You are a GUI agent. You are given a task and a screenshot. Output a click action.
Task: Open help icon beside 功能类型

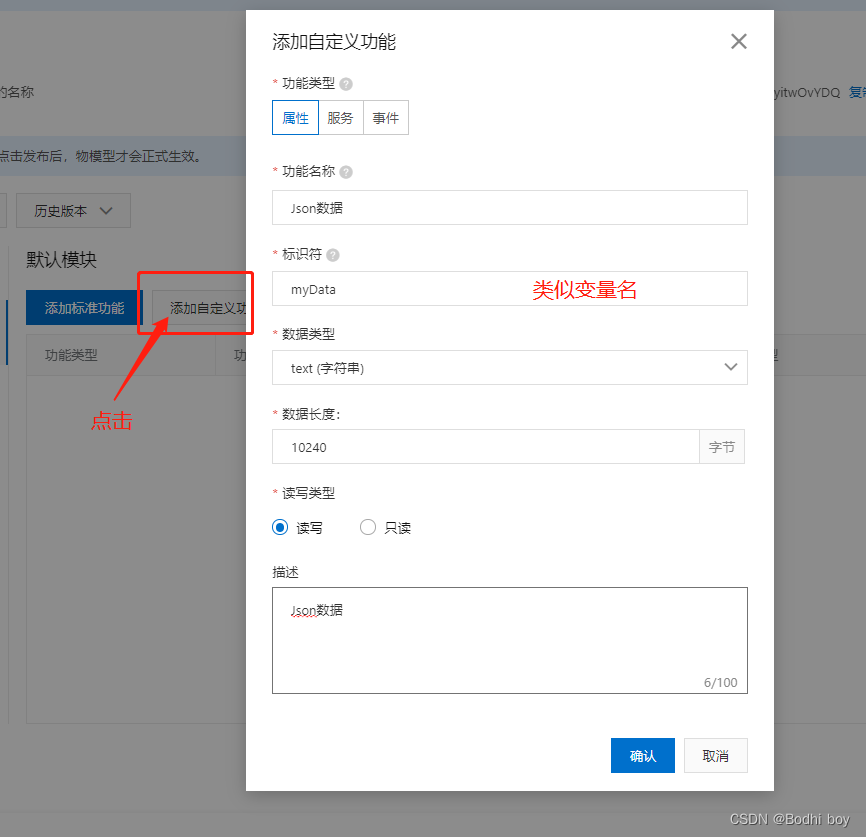(346, 84)
